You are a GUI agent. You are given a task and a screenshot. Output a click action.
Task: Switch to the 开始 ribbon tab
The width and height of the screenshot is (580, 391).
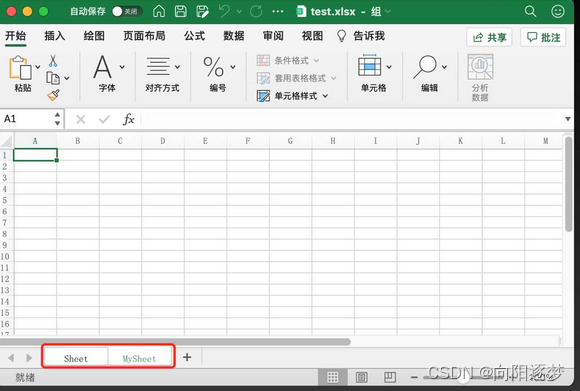point(16,36)
